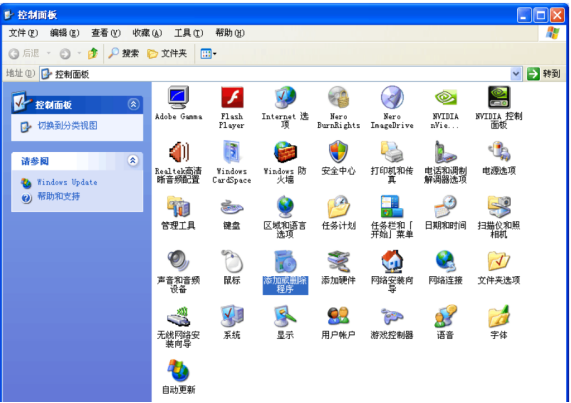Open 日期和时间 icon
Viewport: 571px width, 403px height.
click(x=445, y=207)
